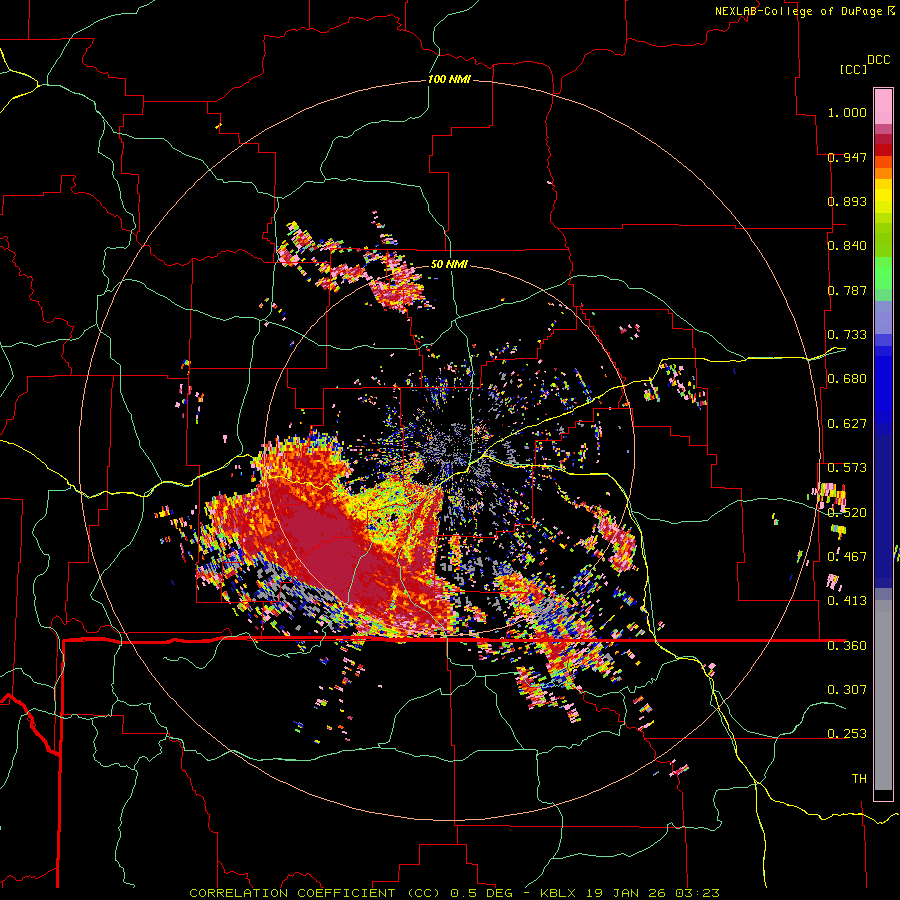
Task: Click the DCC product label
Action: click(x=879, y=60)
